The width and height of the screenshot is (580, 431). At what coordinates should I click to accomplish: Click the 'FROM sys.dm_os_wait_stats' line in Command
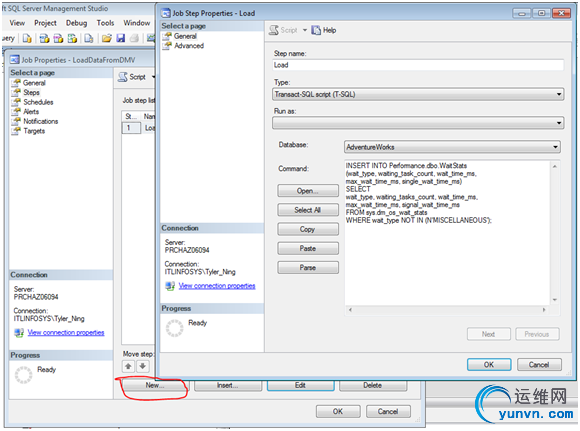pyautogui.click(x=387, y=212)
